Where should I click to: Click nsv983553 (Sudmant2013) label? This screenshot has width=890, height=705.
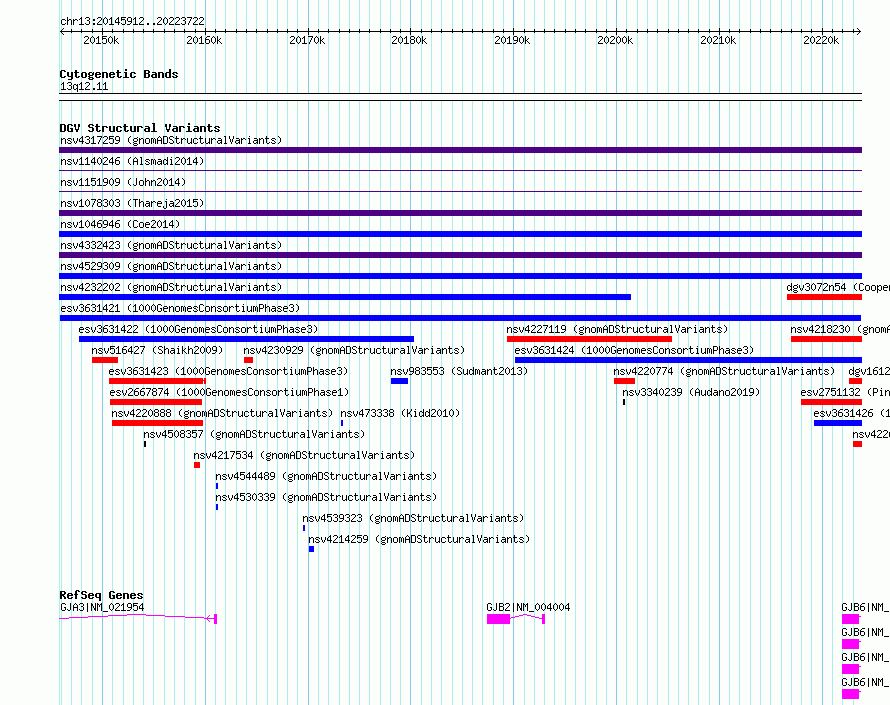pyautogui.click(x=459, y=371)
